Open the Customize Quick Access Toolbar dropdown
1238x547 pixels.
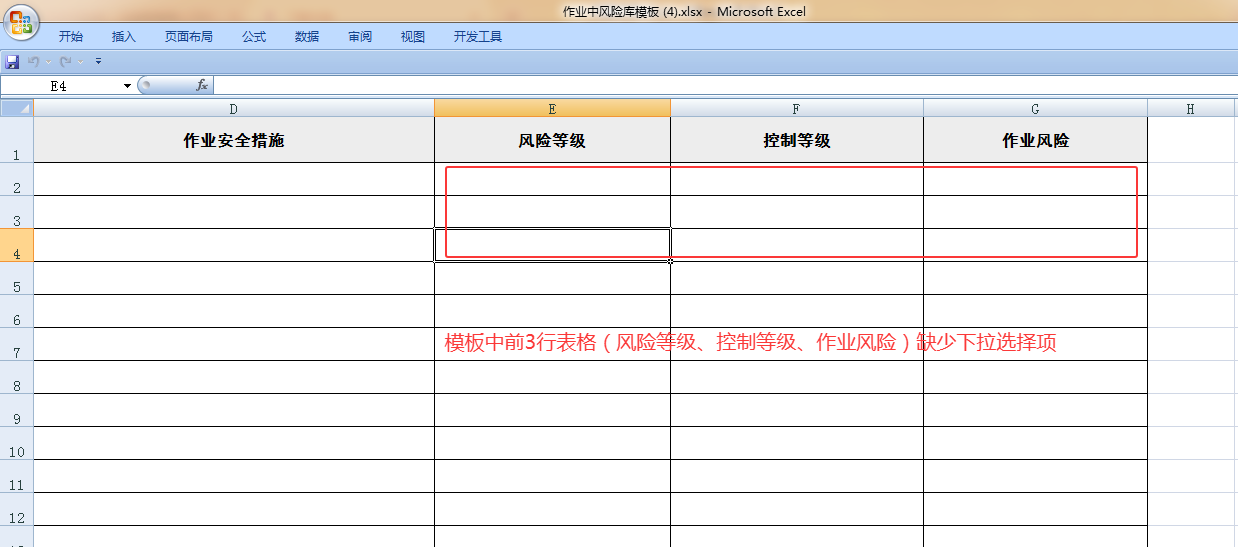98,62
